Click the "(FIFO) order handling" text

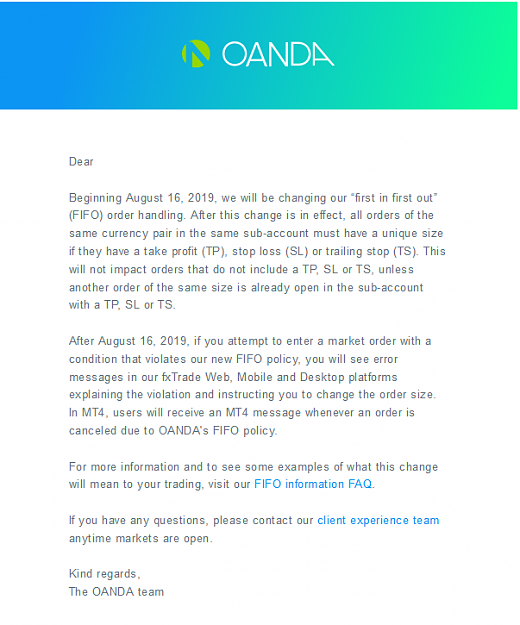click(x=127, y=215)
